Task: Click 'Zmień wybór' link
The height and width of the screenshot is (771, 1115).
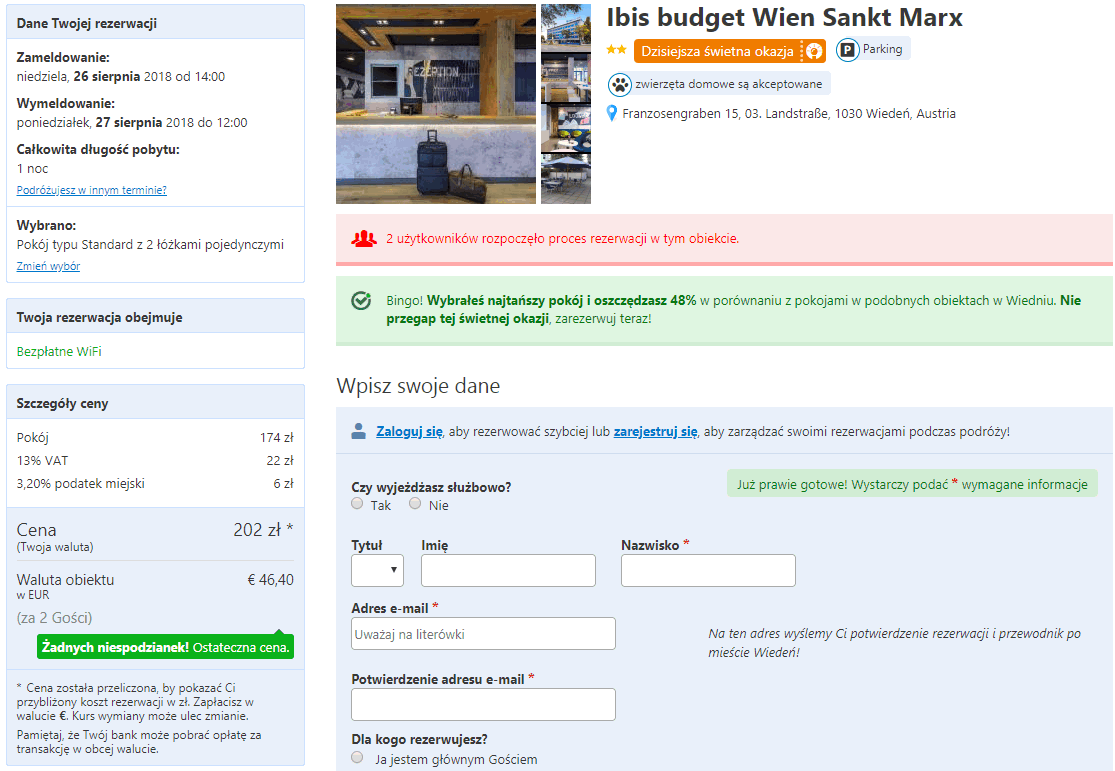Action: pyautogui.click(x=48, y=266)
